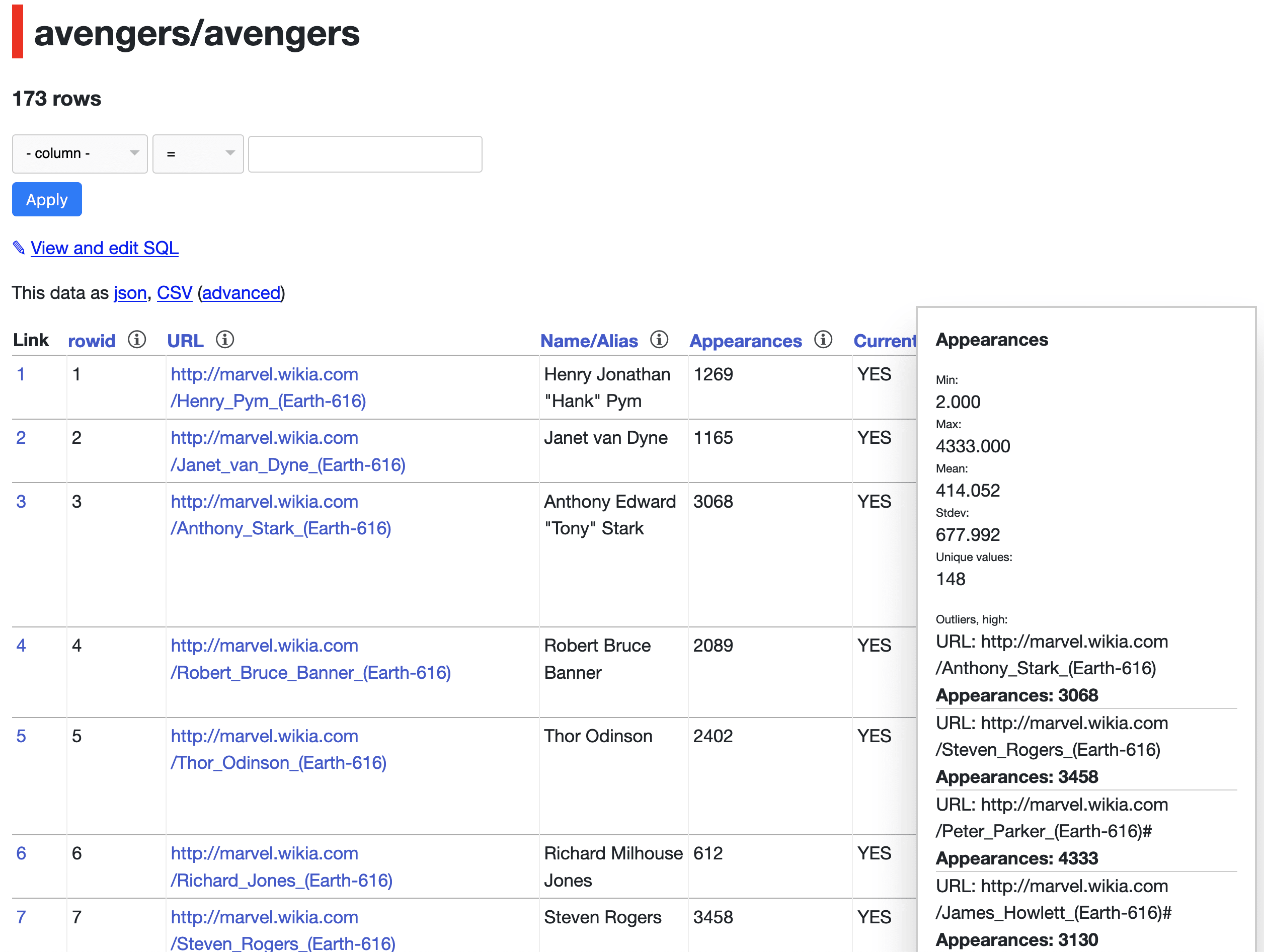Open the Robert_Bruce_Banner wikia URL
The height and width of the screenshot is (952, 1264).
coord(311,659)
